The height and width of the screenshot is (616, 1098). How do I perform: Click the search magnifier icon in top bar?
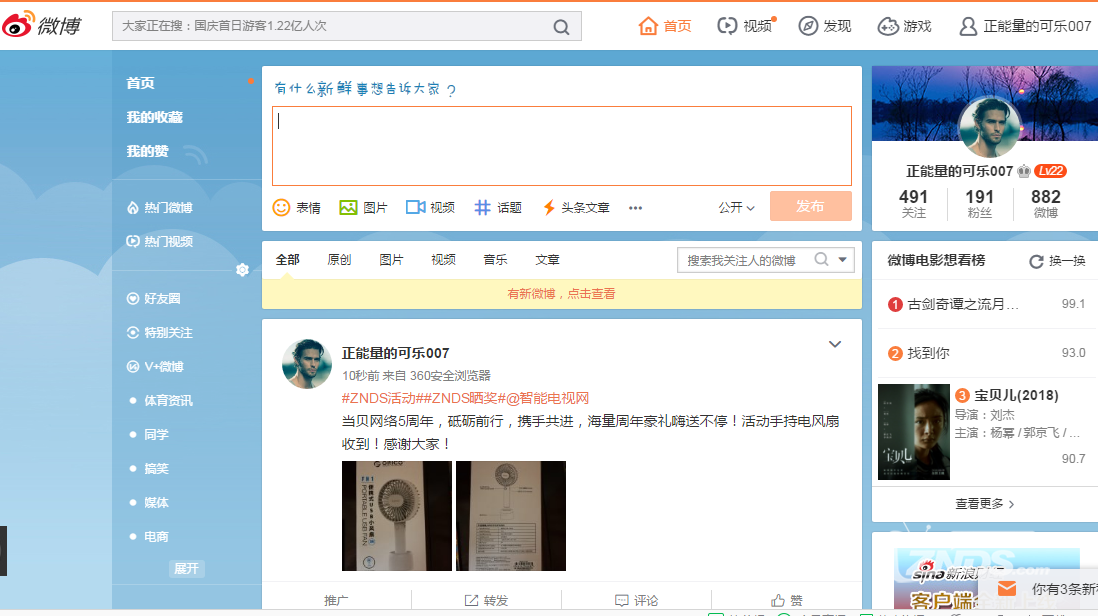coord(562,27)
